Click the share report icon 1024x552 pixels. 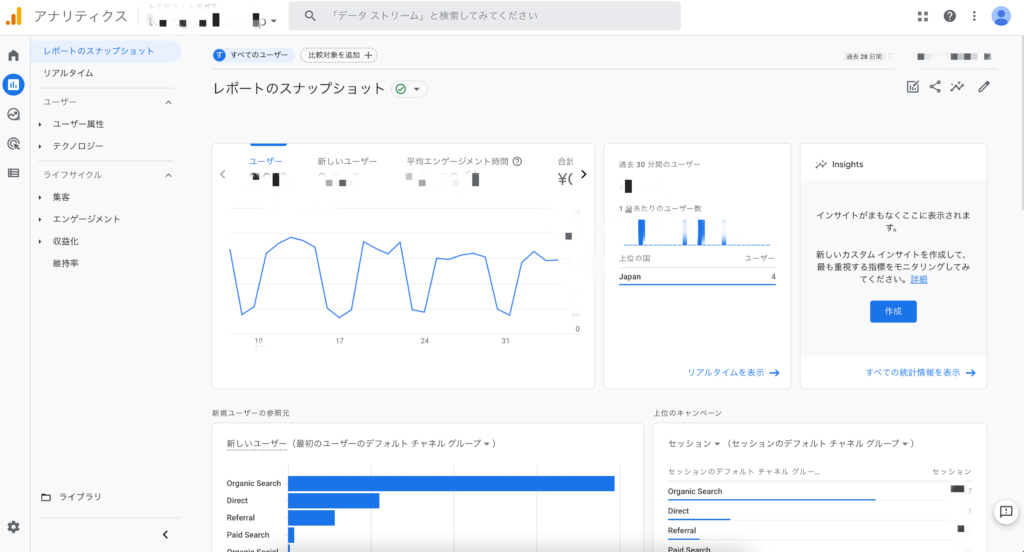935,86
